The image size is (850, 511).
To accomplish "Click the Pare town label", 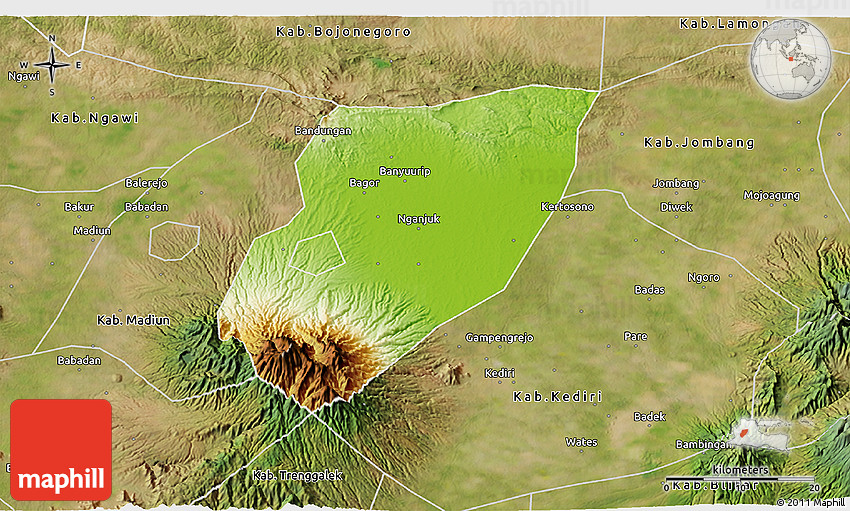I will tap(635, 336).
